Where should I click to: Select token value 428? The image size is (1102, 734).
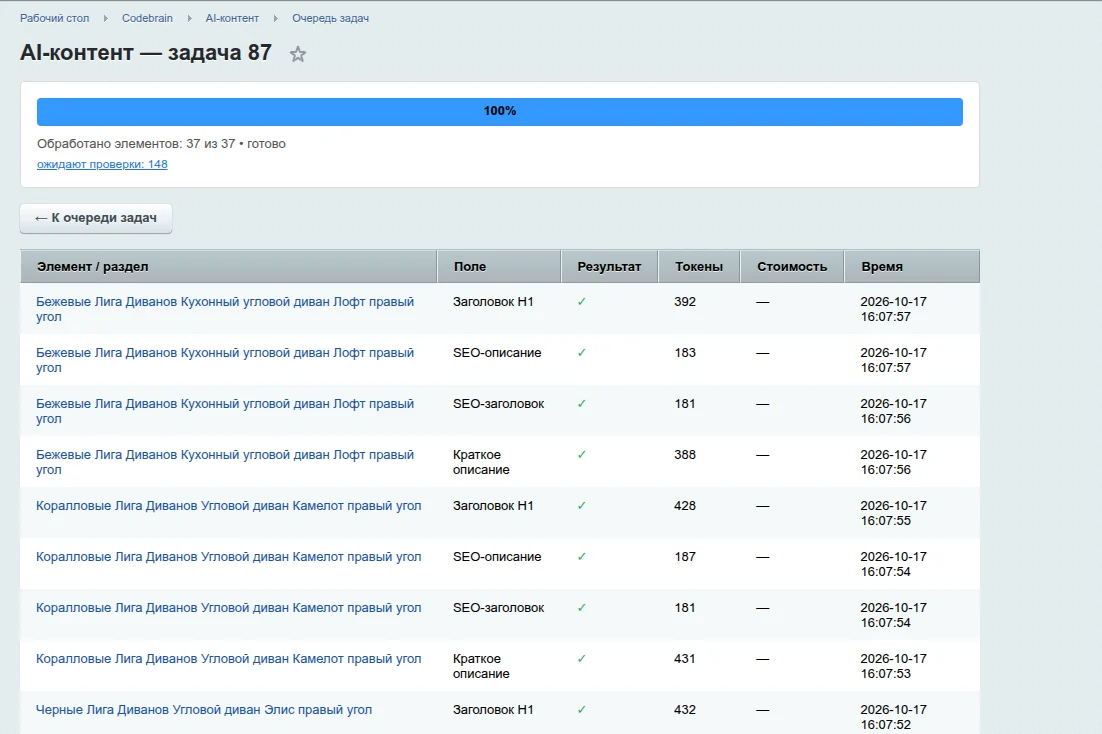tap(685, 506)
